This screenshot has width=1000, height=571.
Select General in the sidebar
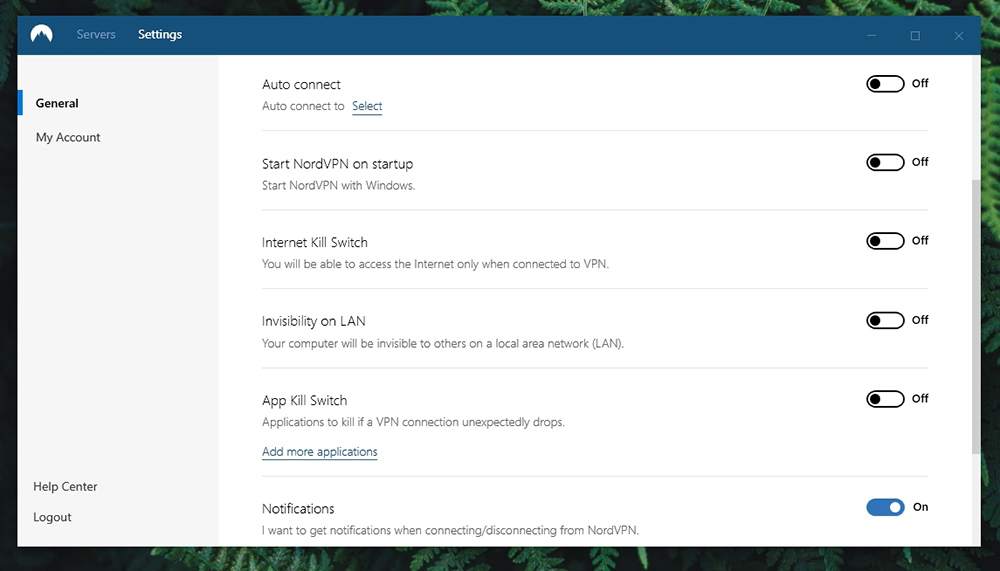pos(57,103)
